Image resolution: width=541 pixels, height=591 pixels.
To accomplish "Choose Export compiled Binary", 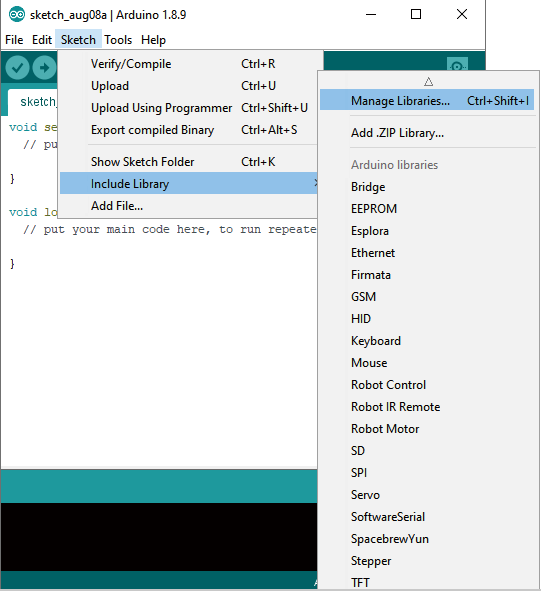I will pos(188,130).
